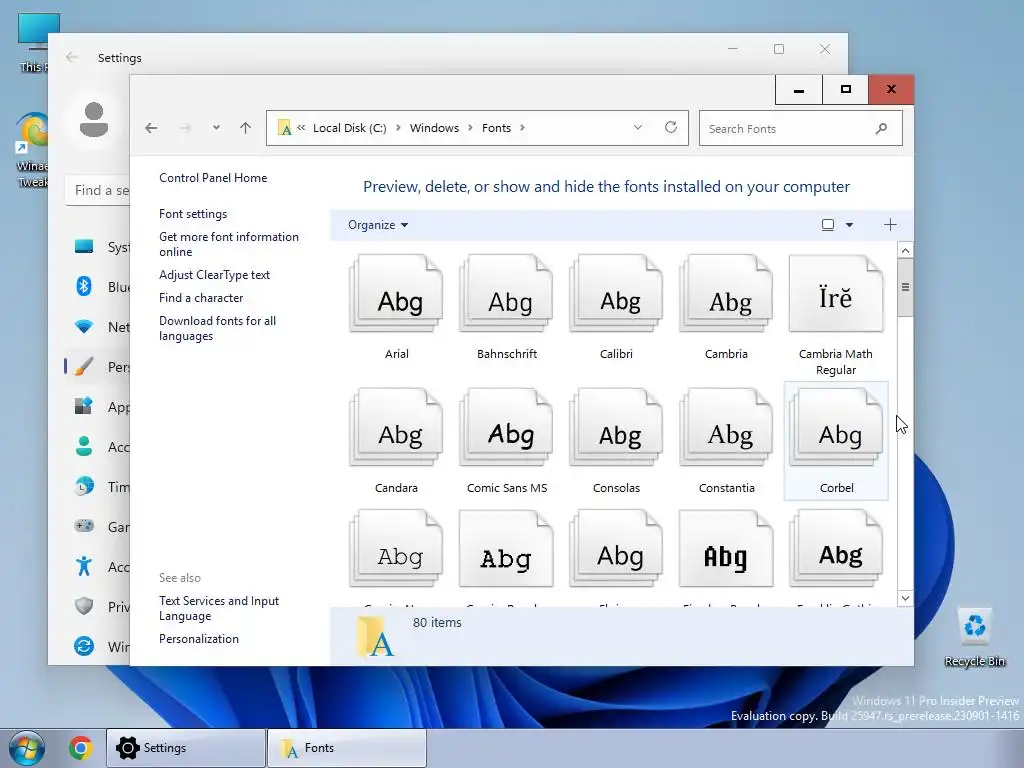Select the Bahnschrift font icon

(x=507, y=294)
